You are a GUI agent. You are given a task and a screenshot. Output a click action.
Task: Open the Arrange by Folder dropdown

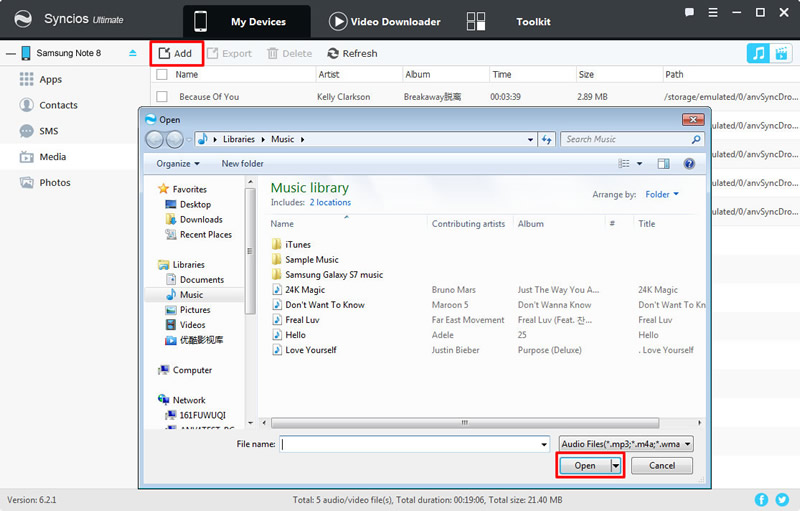[662, 194]
